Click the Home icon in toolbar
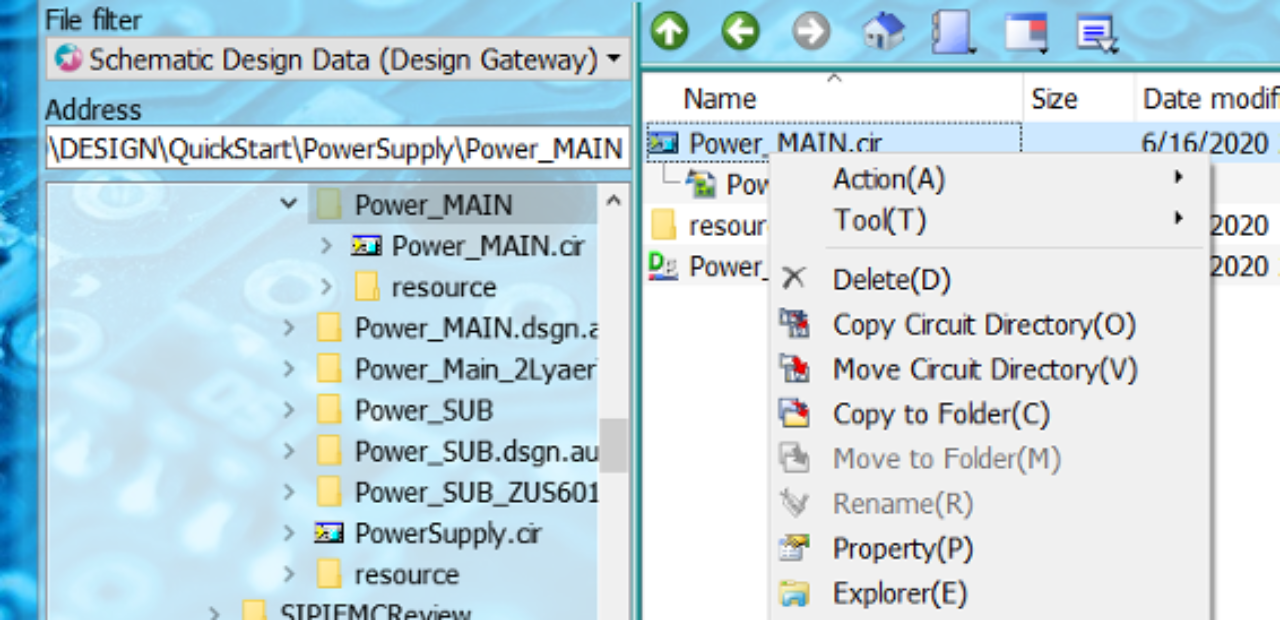 [882, 32]
